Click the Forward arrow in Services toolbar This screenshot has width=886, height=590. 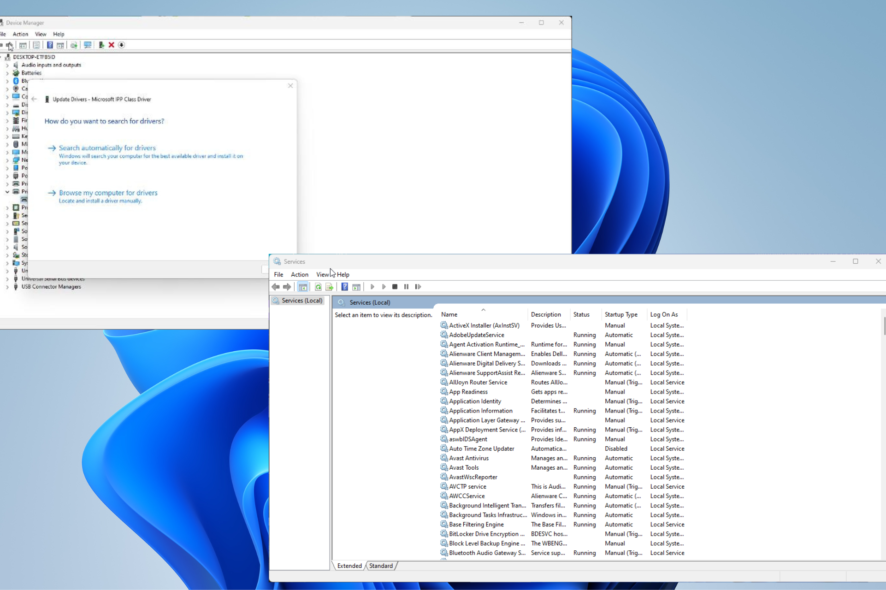[x=287, y=287]
